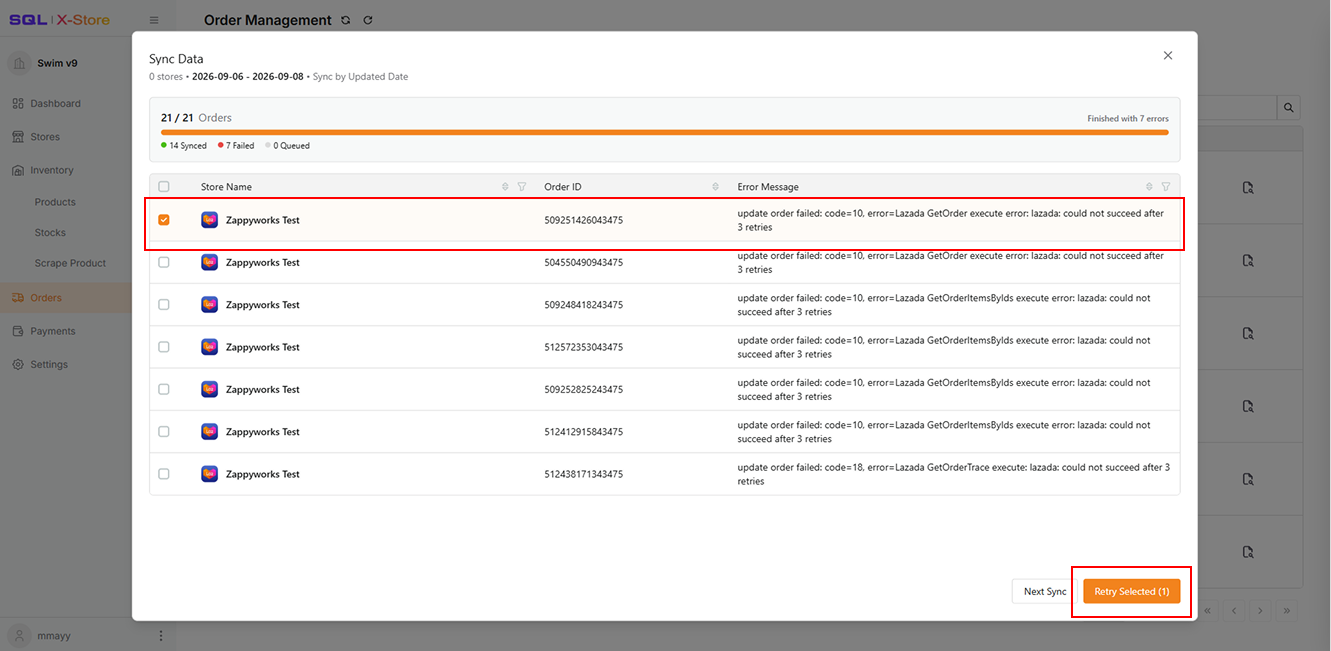Open the hamburger sidebar toggle icon

click(x=153, y=20)
